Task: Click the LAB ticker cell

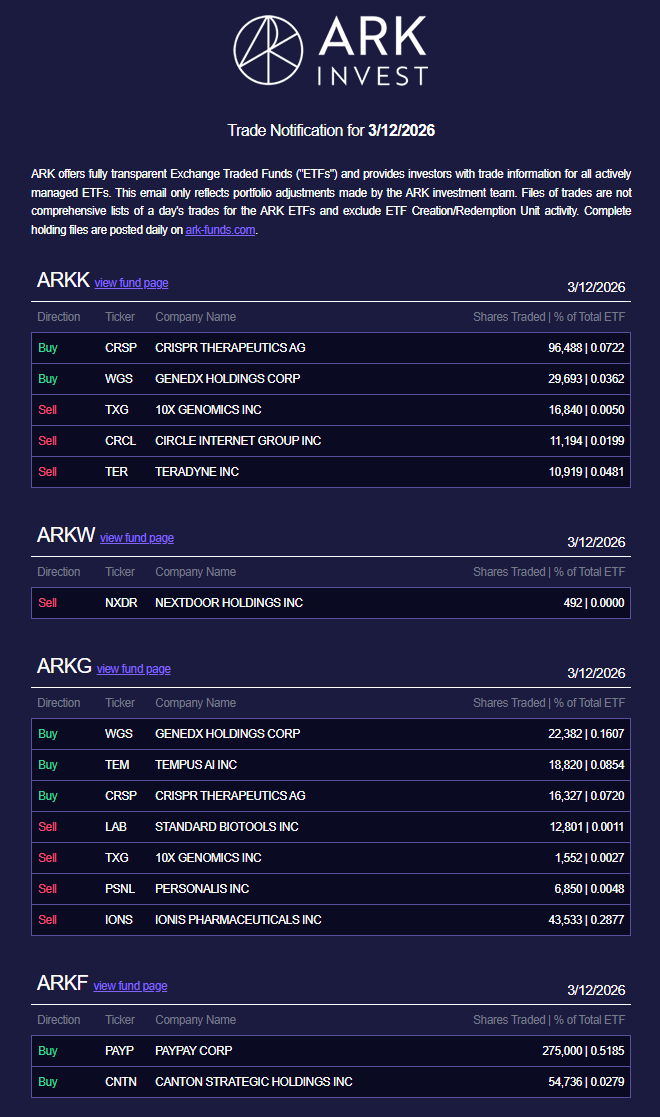Action: [115, 827]
